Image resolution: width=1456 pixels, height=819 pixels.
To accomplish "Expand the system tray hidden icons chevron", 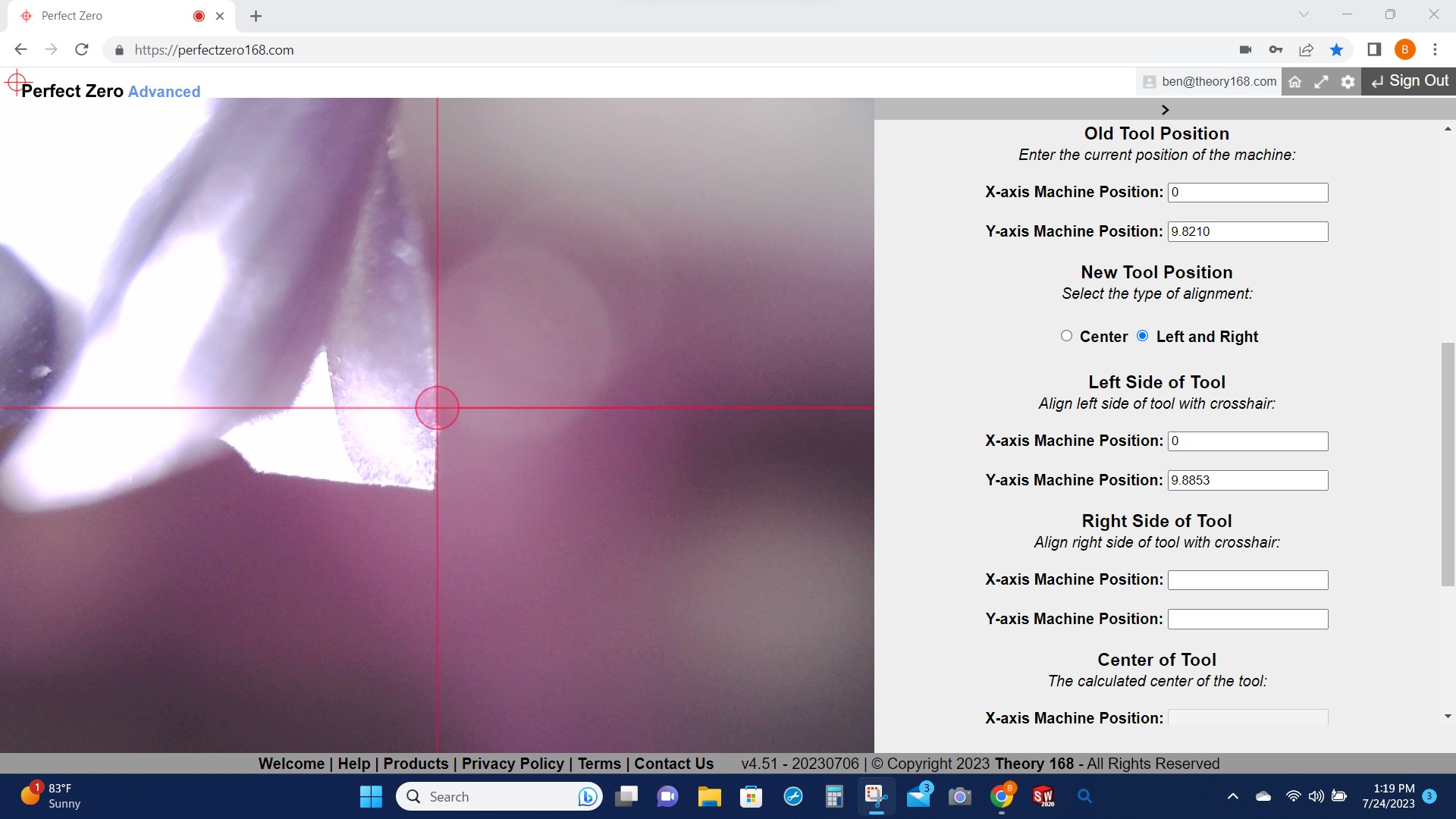I will click(x=1233, y=796).
